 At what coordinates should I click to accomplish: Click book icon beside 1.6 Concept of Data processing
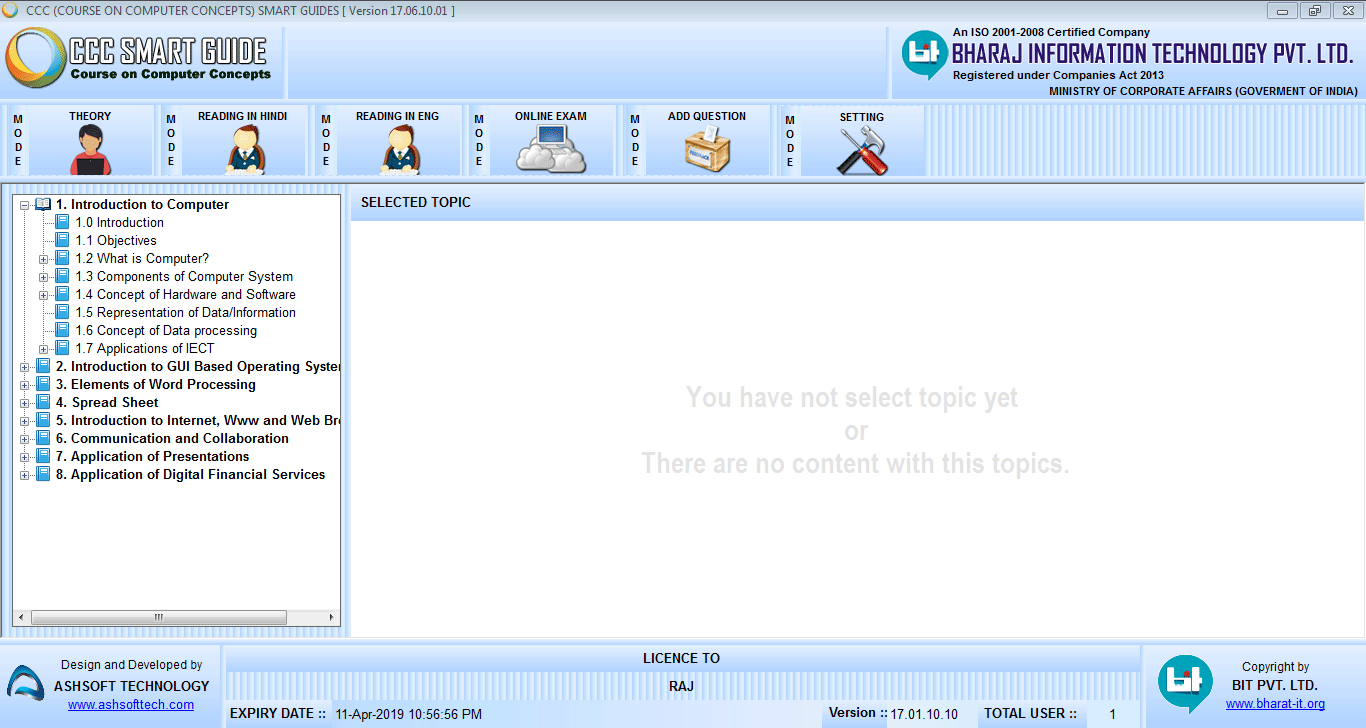[62, 330]
